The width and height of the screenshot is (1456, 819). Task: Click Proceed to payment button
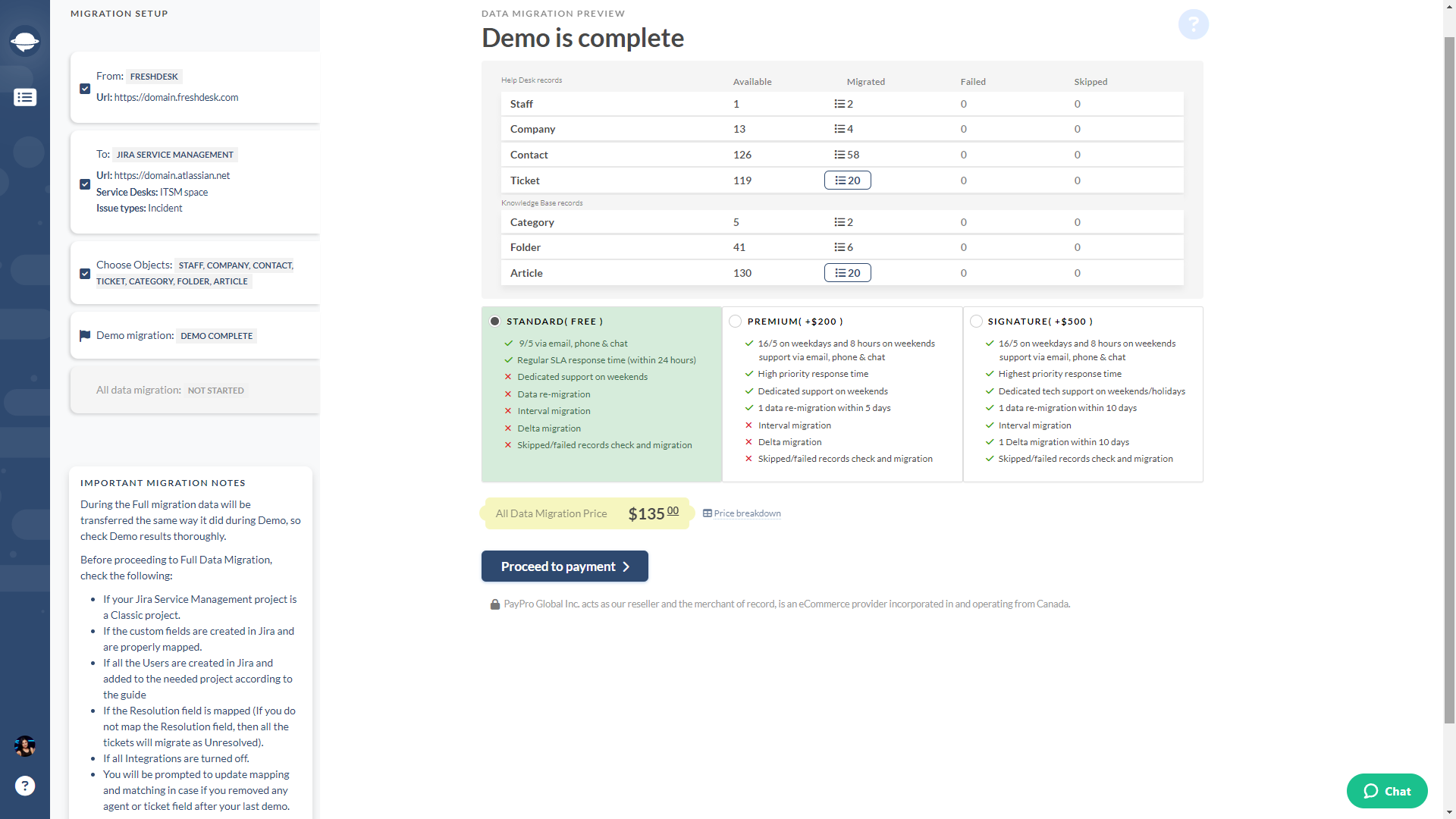click(565, 566)
